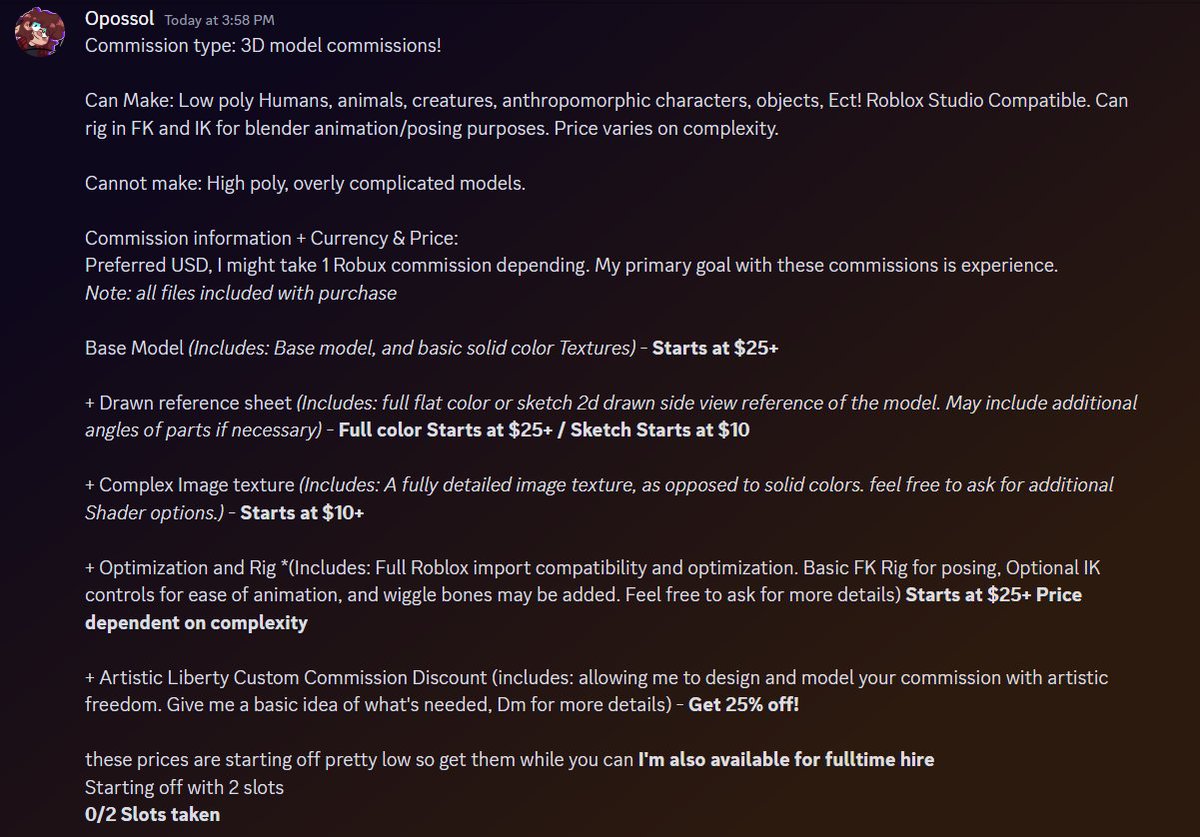Viewport: 1200px width, 837px height.
Task: Click the 'Commission type: 3D model commissions!' line
Action: coord(263,47)
